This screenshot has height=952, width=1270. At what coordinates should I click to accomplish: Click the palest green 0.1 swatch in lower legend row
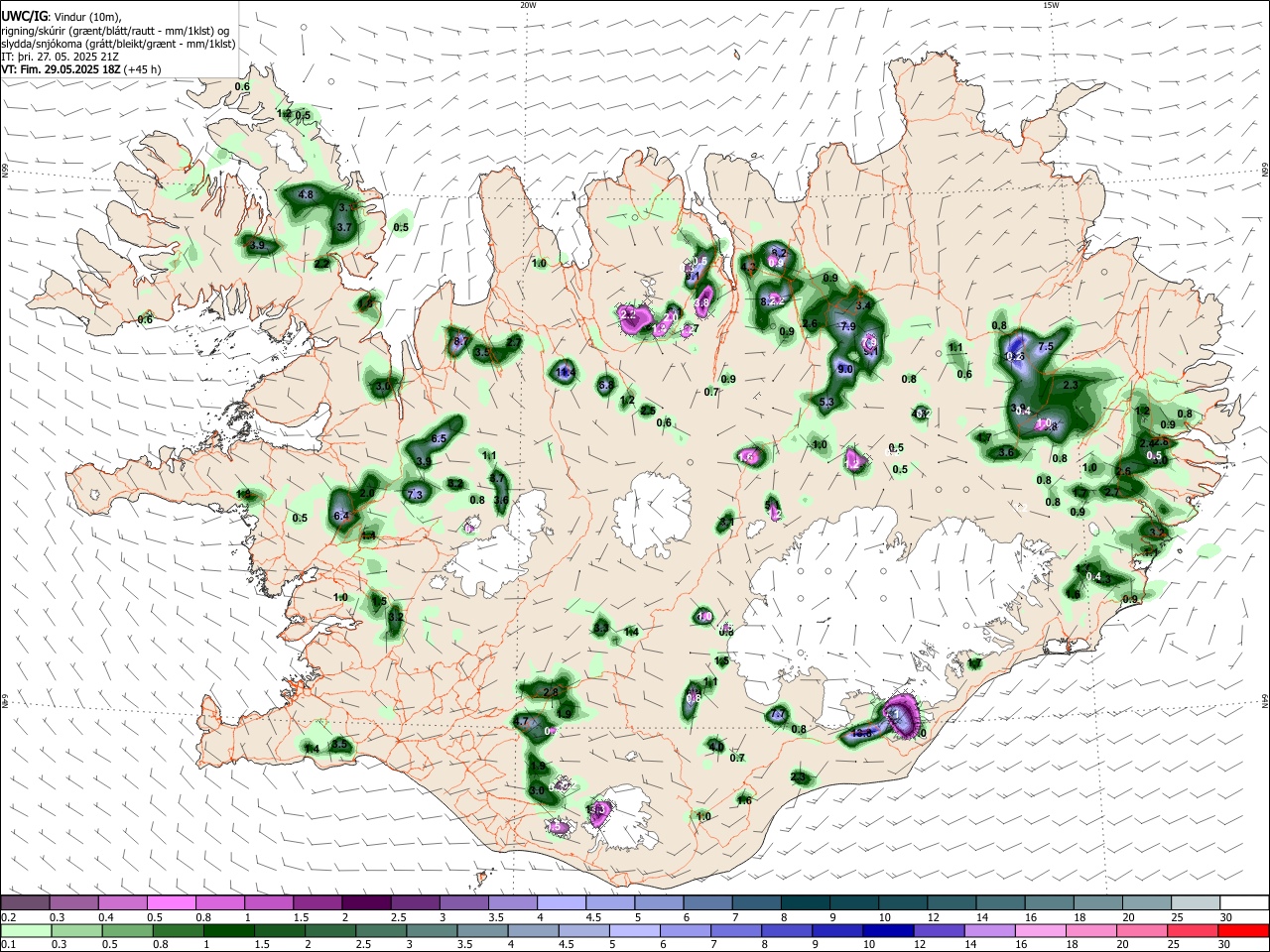tap(25, 930)
